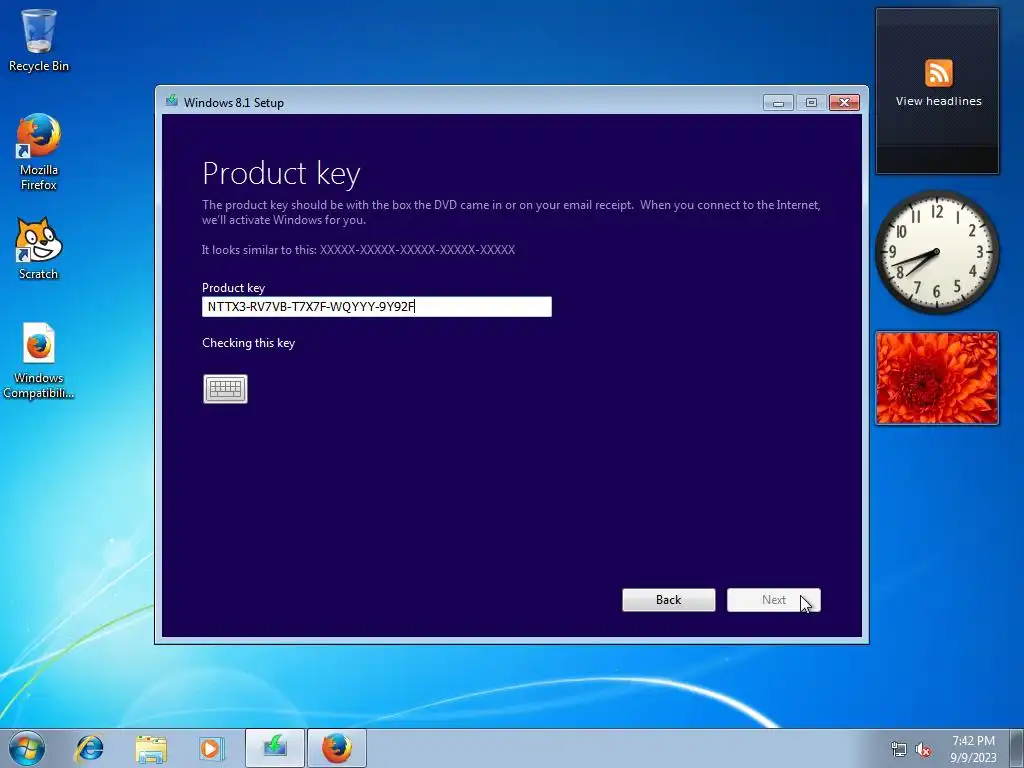The width and height of the screenshot is (1024, 768).
Task: Click the muted volume tray icon
Action: click(923, 750)
